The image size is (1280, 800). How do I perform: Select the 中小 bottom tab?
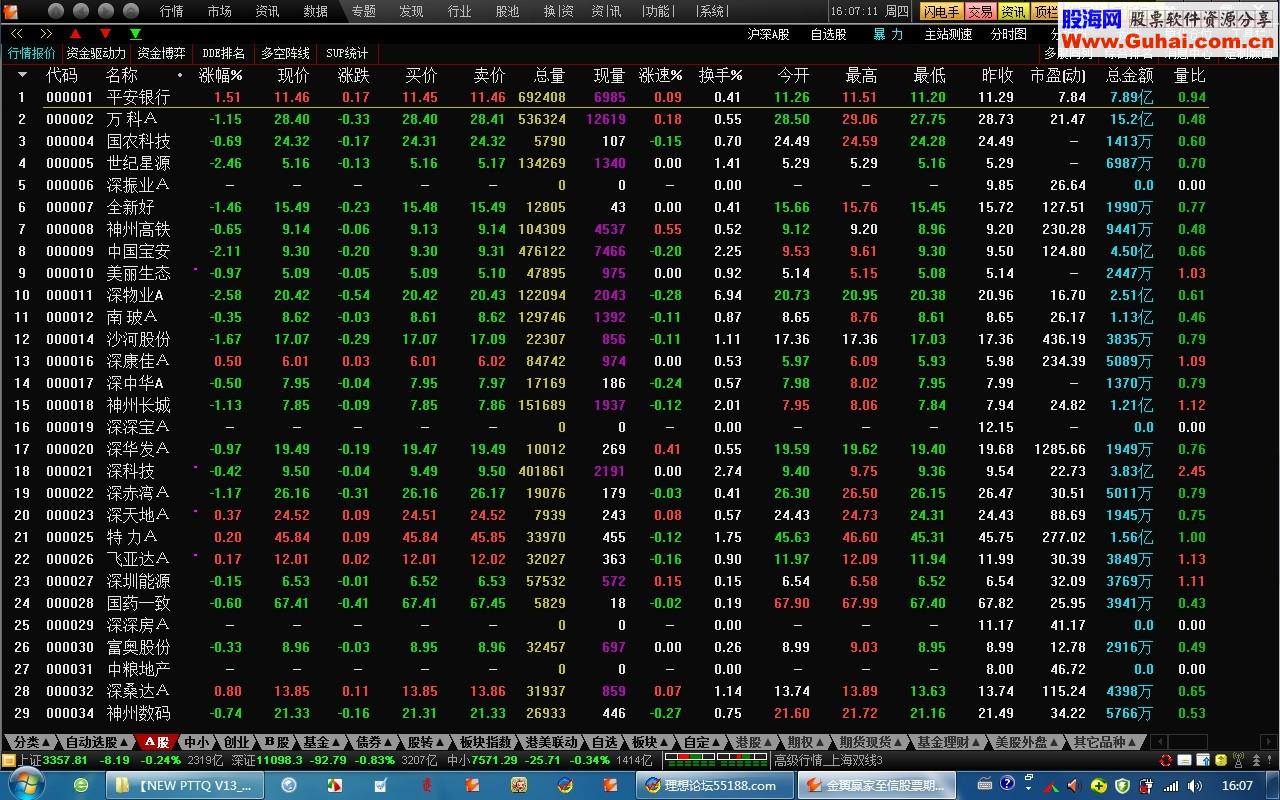pos(196,742)
